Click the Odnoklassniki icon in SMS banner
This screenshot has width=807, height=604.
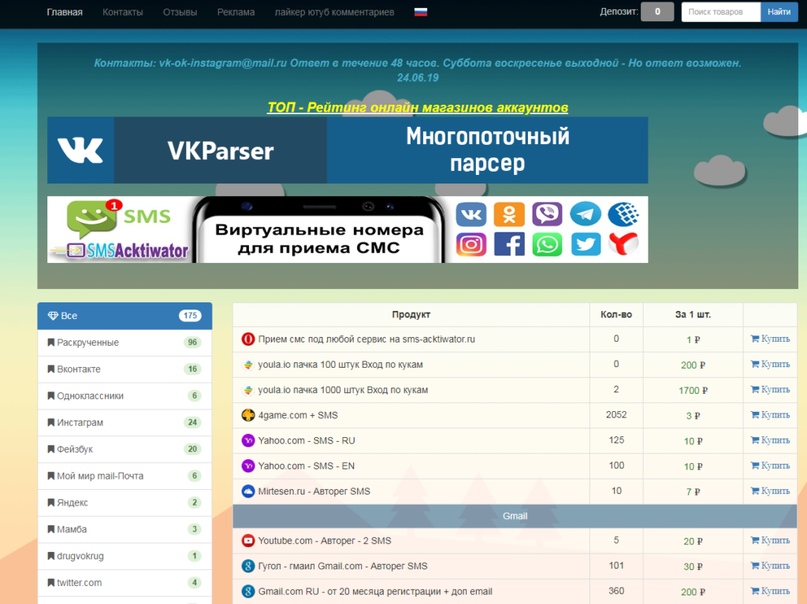click(509, 214)
